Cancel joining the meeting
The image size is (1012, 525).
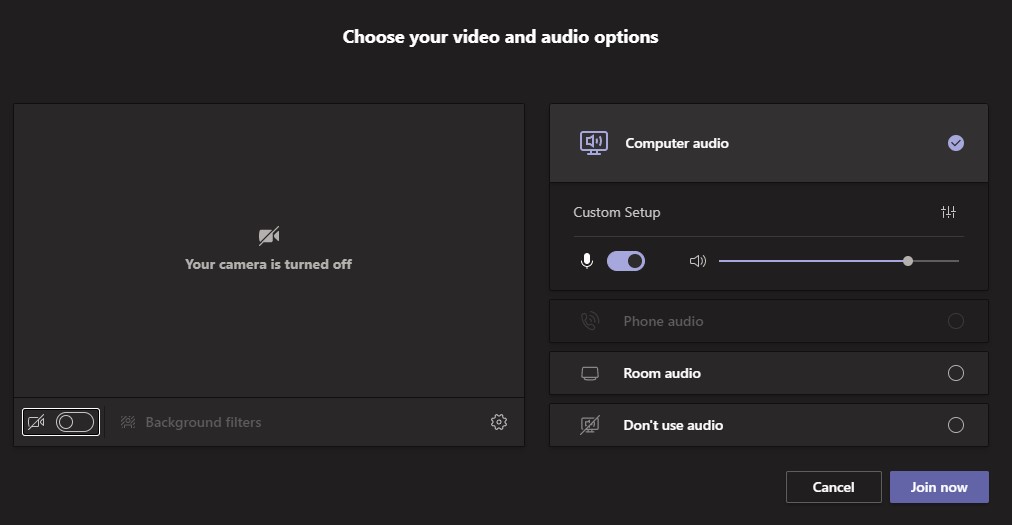click(833, 487)
